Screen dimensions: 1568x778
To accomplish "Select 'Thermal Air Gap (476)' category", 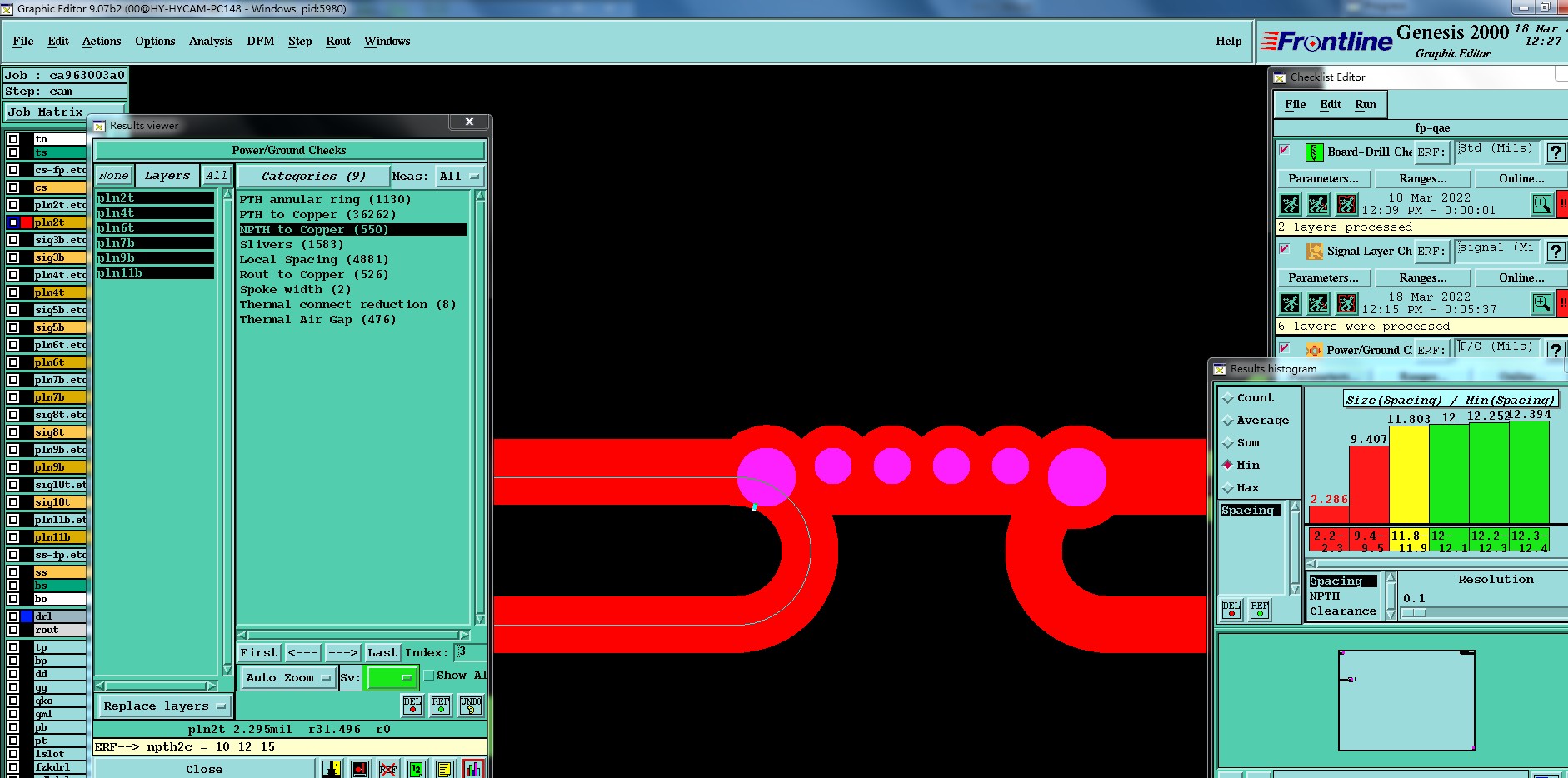I will (352, 320).
